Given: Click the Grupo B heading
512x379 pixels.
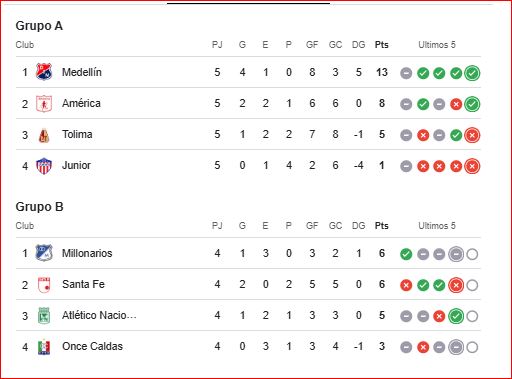Looking at the screenshot, I should pyautogui.click(x=39, y=207).
